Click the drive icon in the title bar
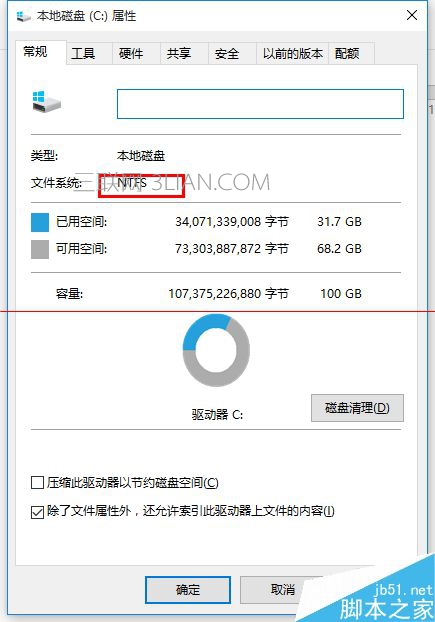Screen dimensions: 435x622 tap(23, 16)
